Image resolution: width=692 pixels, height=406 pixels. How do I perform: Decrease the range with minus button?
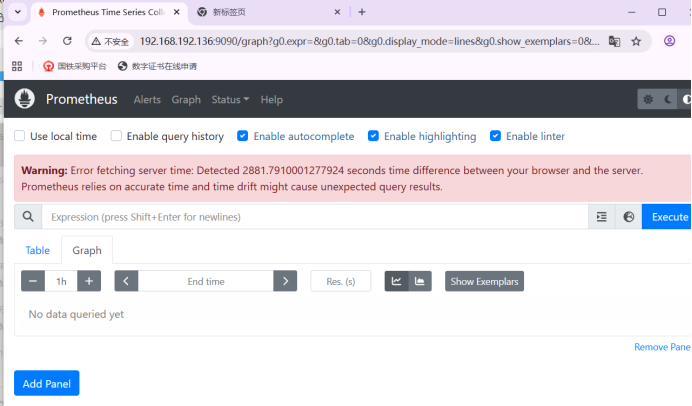[33, 281]
